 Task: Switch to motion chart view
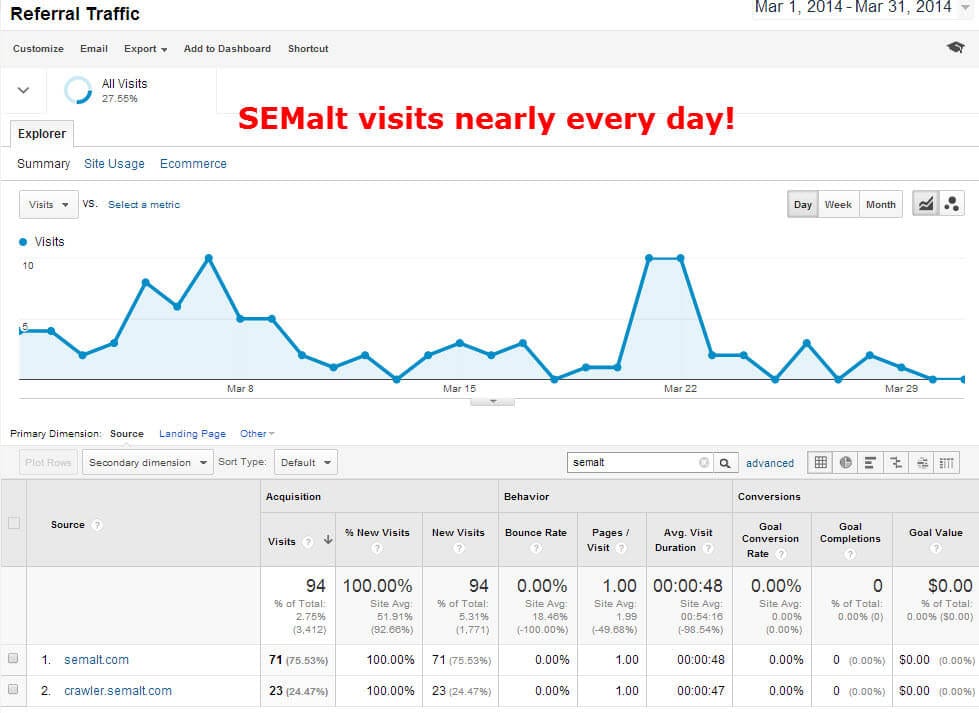(952, 204)
